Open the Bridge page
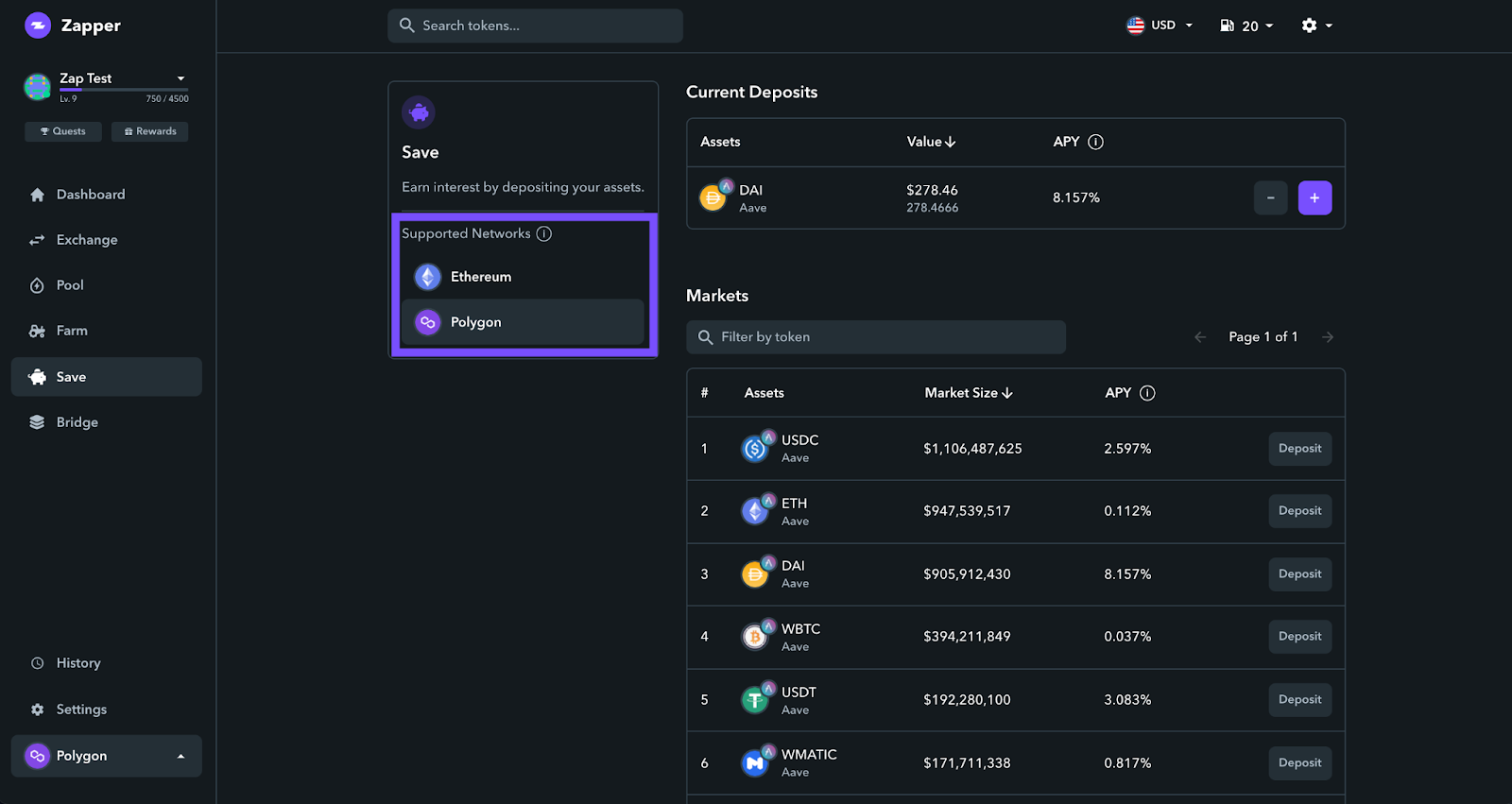The height and width of the screenshot is (804, 1512). 107,422
